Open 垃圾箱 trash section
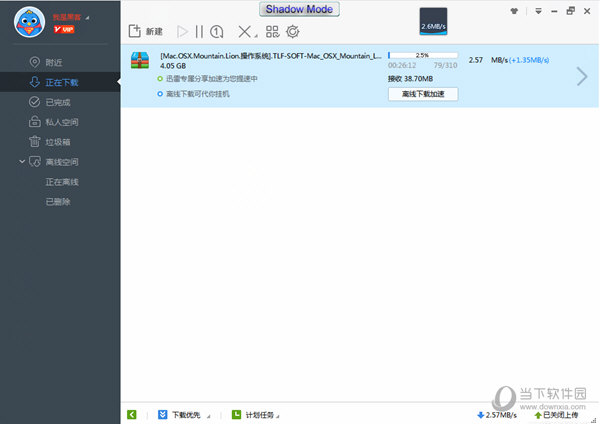Viewport: 600px width, 424px height. 58,142
